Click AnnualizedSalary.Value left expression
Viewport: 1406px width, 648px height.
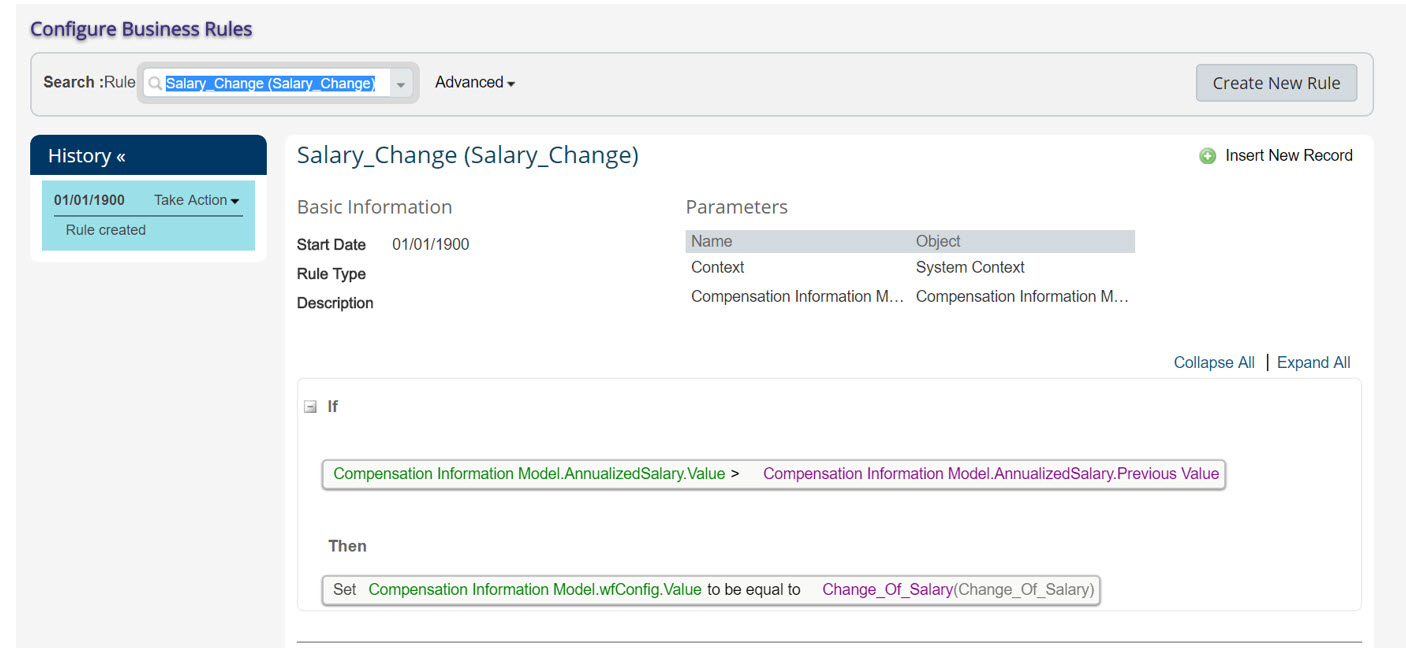point(529,474)
